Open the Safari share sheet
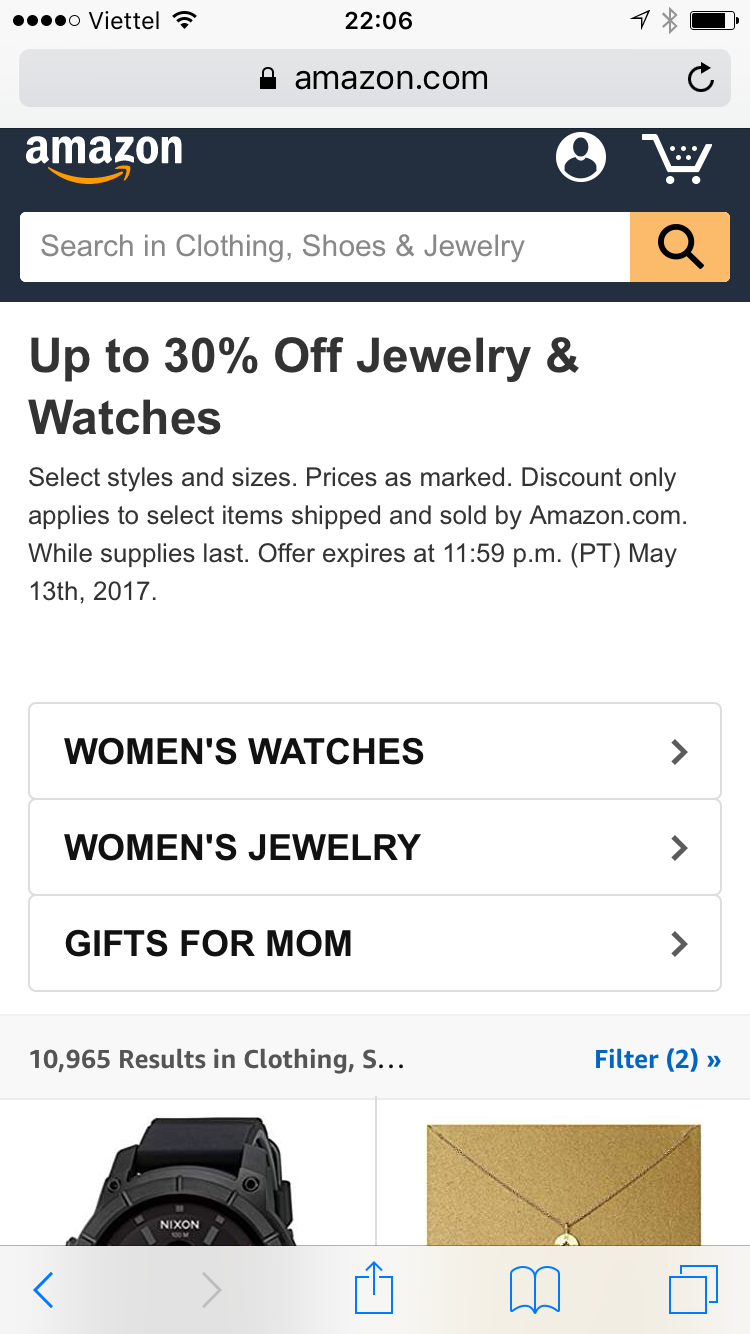Screen dimensions: 750x1334 pos(375,1288)
